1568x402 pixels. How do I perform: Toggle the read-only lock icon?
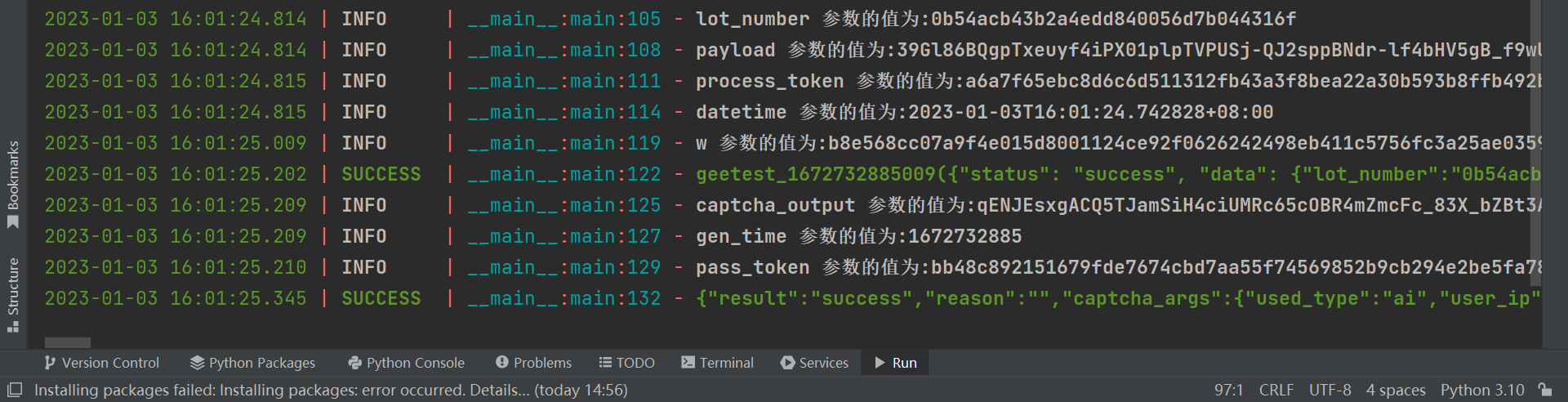(x=1544, y=390)
